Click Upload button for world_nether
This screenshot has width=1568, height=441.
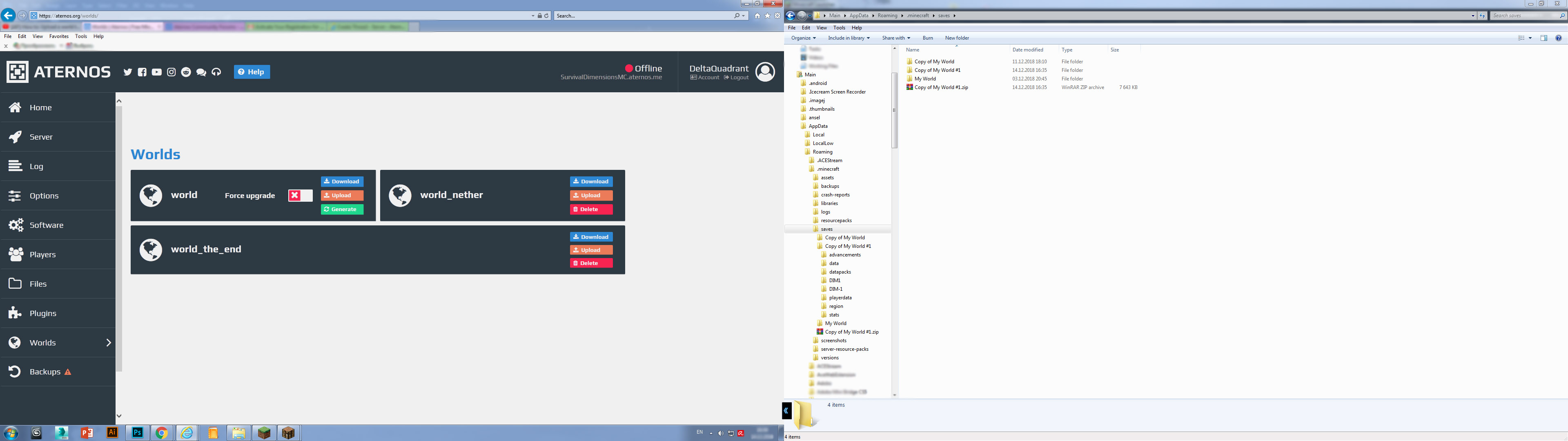click(x=591, y=196)
